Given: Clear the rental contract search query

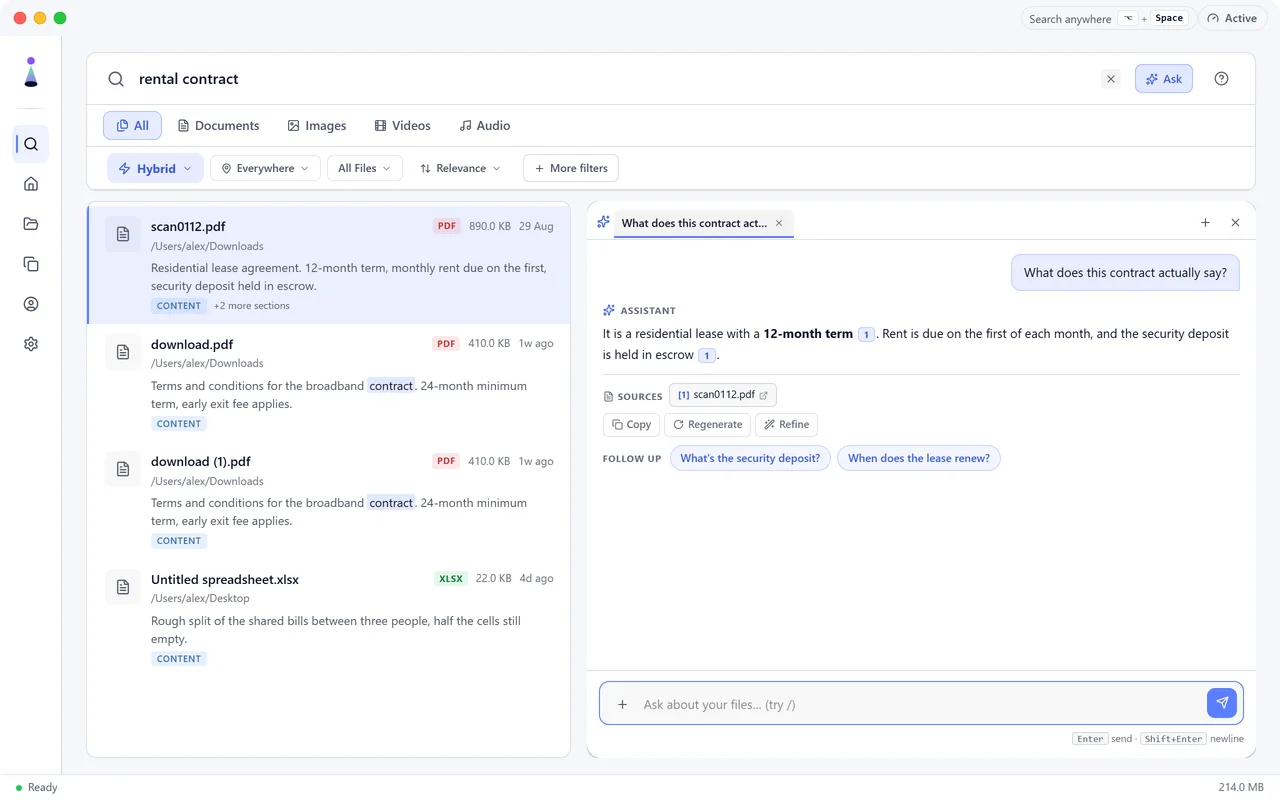Looking at the screenshot, I should [1111, 79].
